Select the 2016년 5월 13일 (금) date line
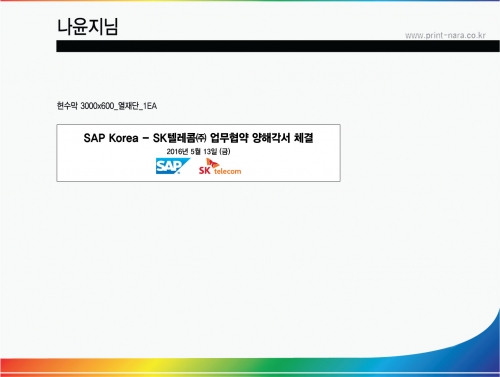 198,152
